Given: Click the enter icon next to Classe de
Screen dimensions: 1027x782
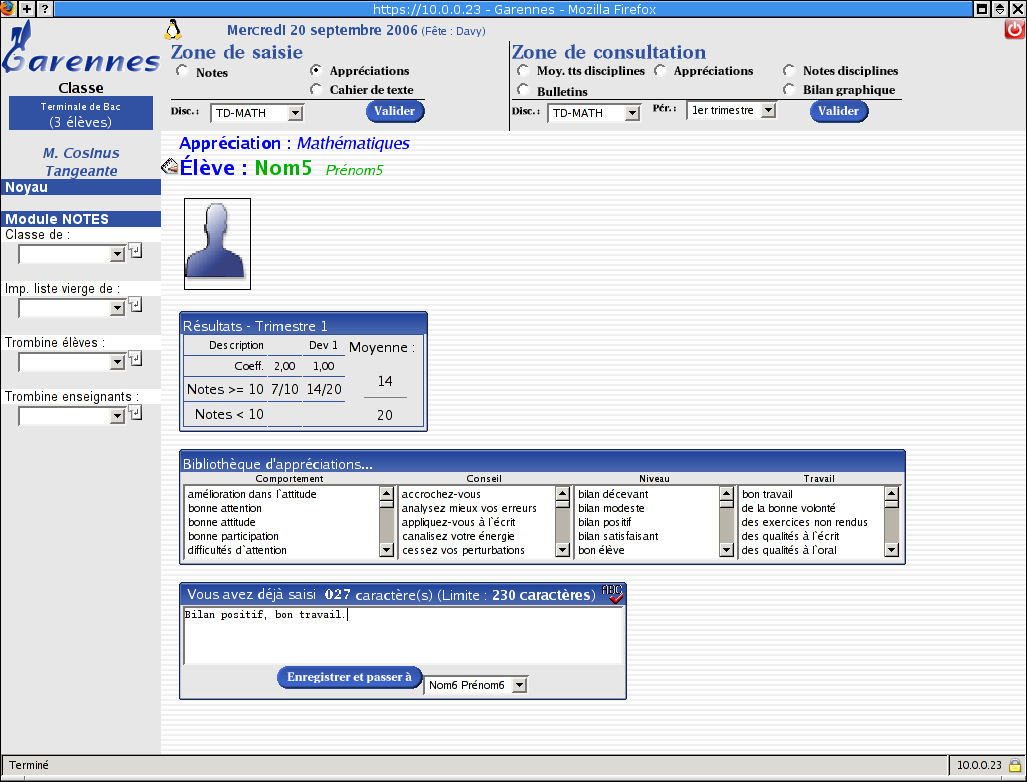Looking at the screenshot, I should click(x=136, y=251).
